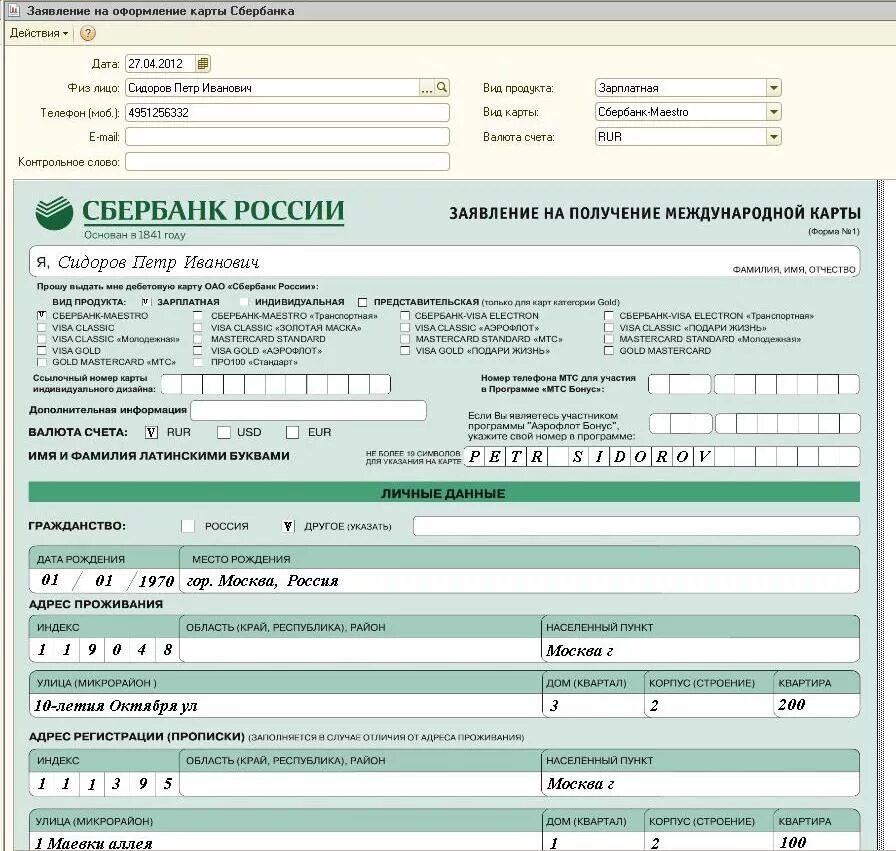Click the Дополнительная информация field
The image size is (896, 851).
(x=309, y=410)
